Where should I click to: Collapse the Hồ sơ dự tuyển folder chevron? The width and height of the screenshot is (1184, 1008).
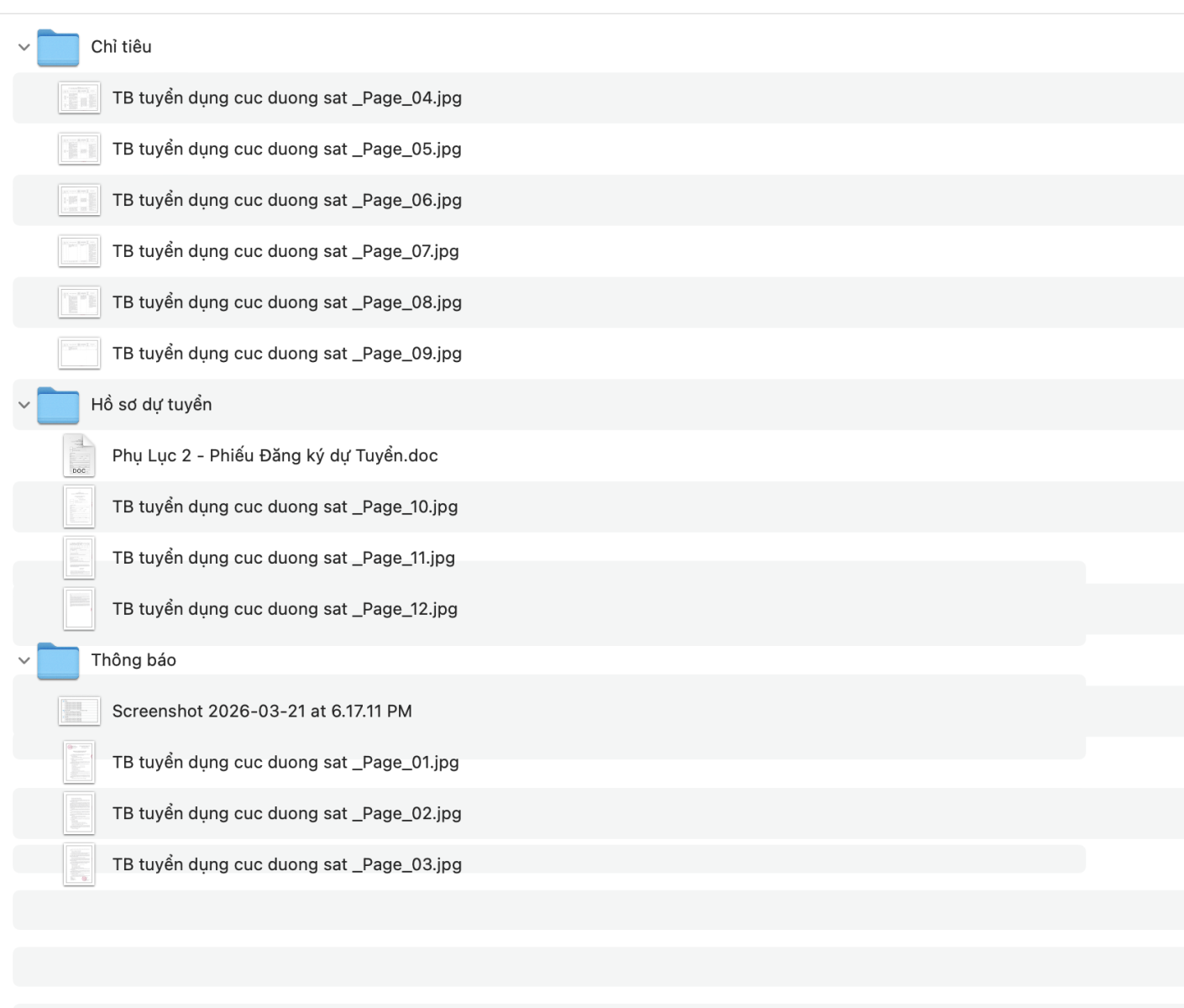24,405
